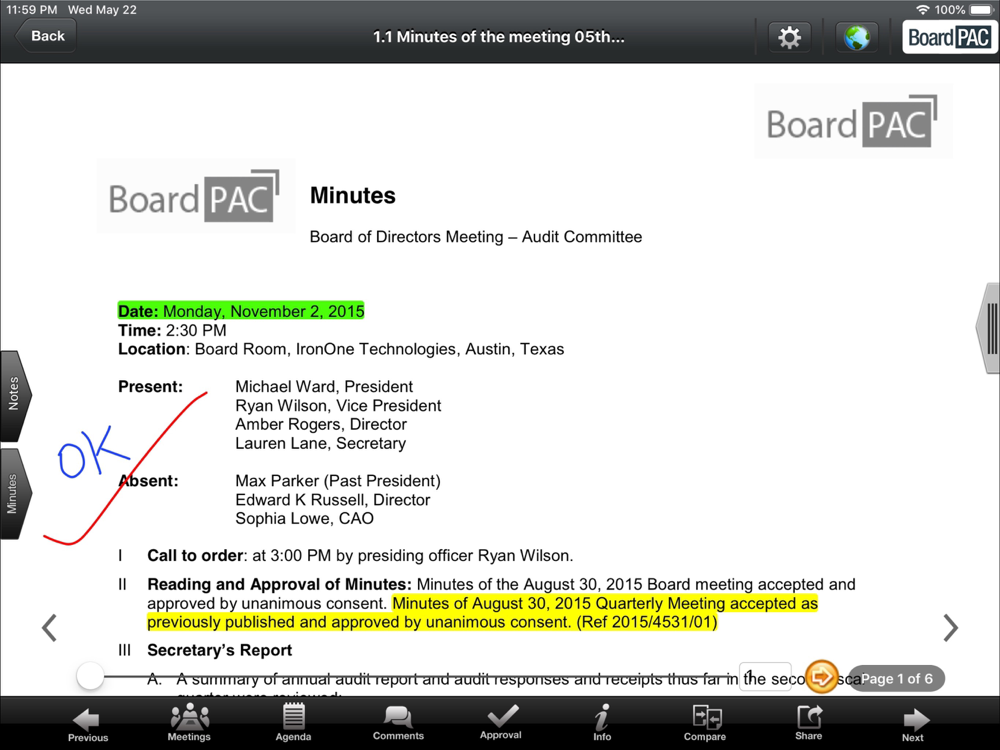Open the Notes side tab
Screen dimensions: 1000x750
tap(14, 394)
